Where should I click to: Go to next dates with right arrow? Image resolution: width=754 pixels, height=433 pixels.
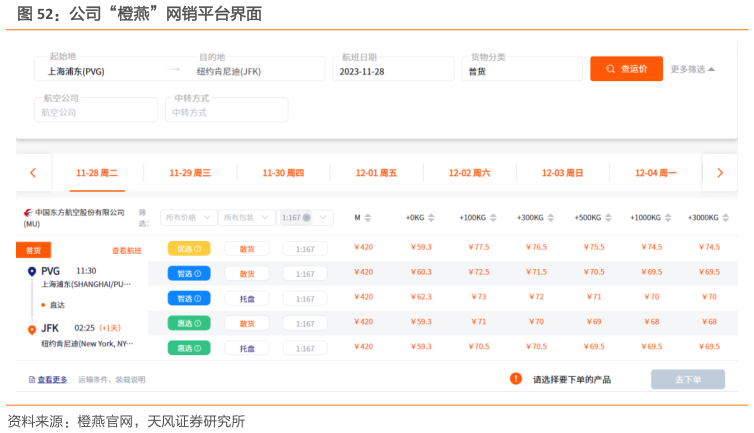click(720, 173)
